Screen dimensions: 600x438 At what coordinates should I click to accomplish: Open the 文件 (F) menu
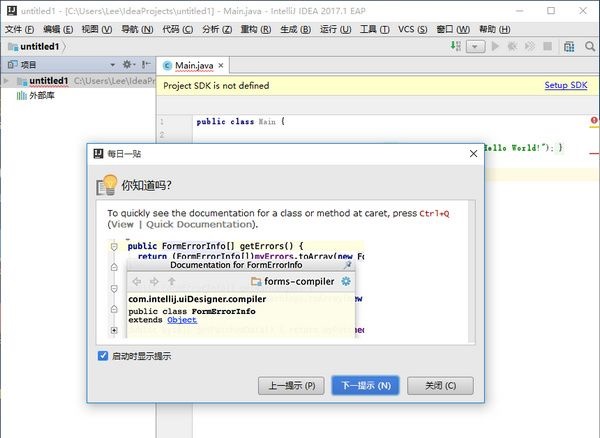coord(19,29)
